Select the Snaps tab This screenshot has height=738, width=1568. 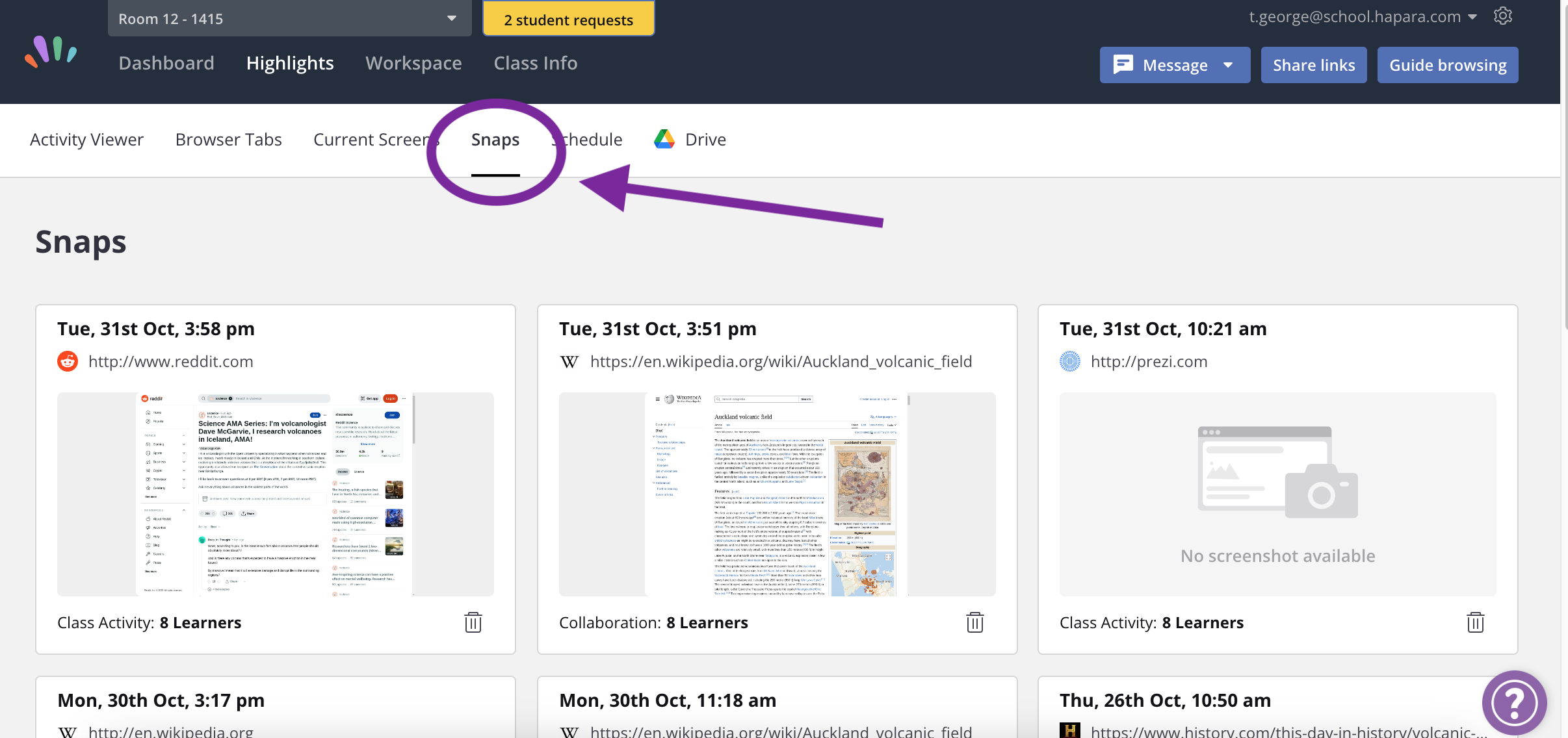(x=495, y=140)
